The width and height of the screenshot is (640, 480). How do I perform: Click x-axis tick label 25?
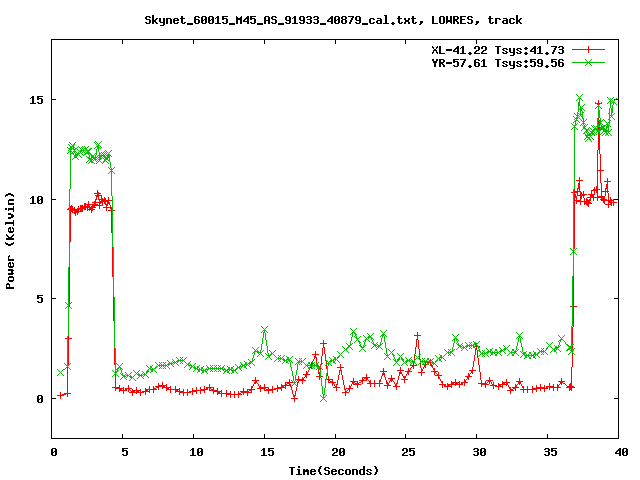[x=409, y=452]
